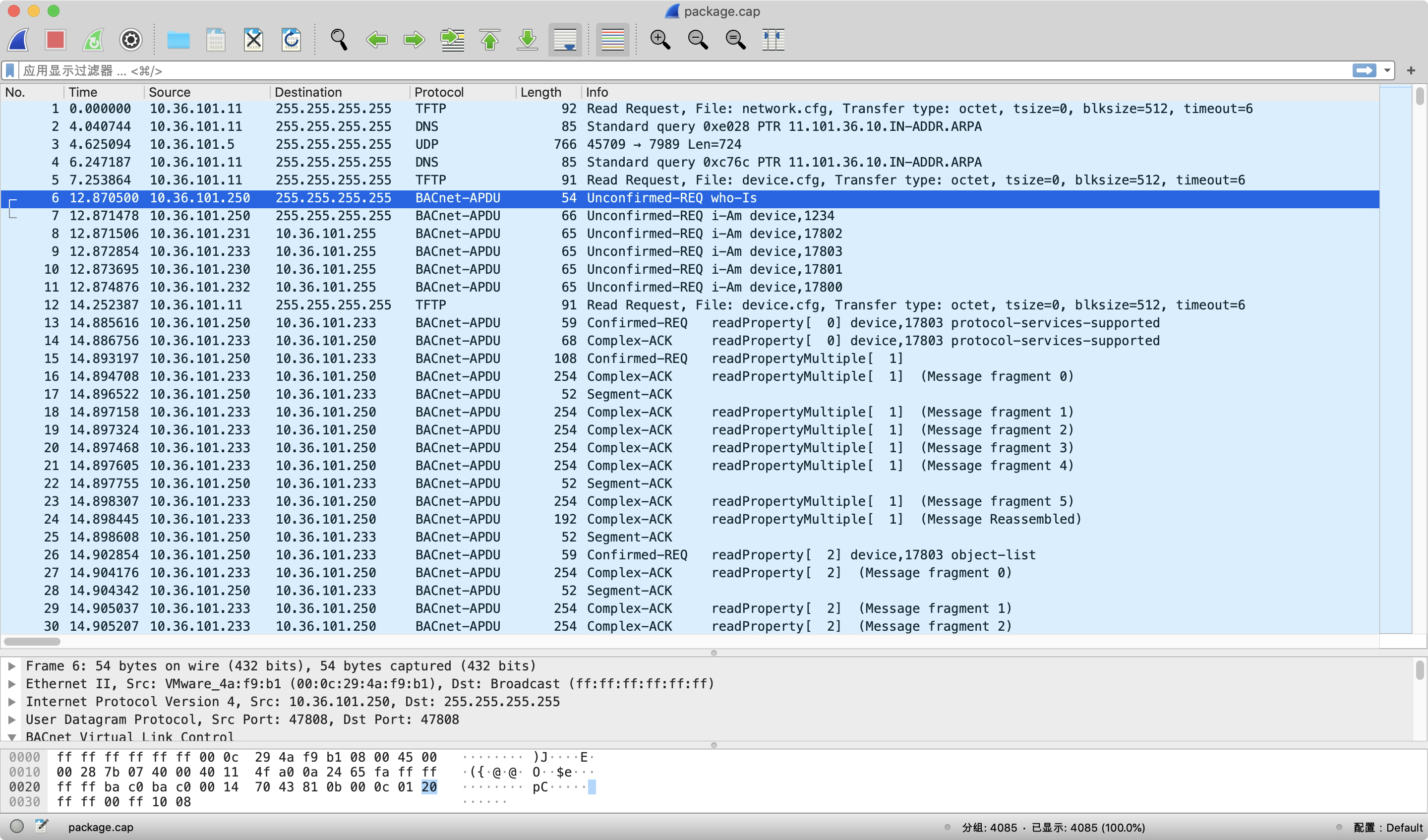1428x840 pixels.
Task: Expand the Ethernet II details row
Action: pos(11,684)
